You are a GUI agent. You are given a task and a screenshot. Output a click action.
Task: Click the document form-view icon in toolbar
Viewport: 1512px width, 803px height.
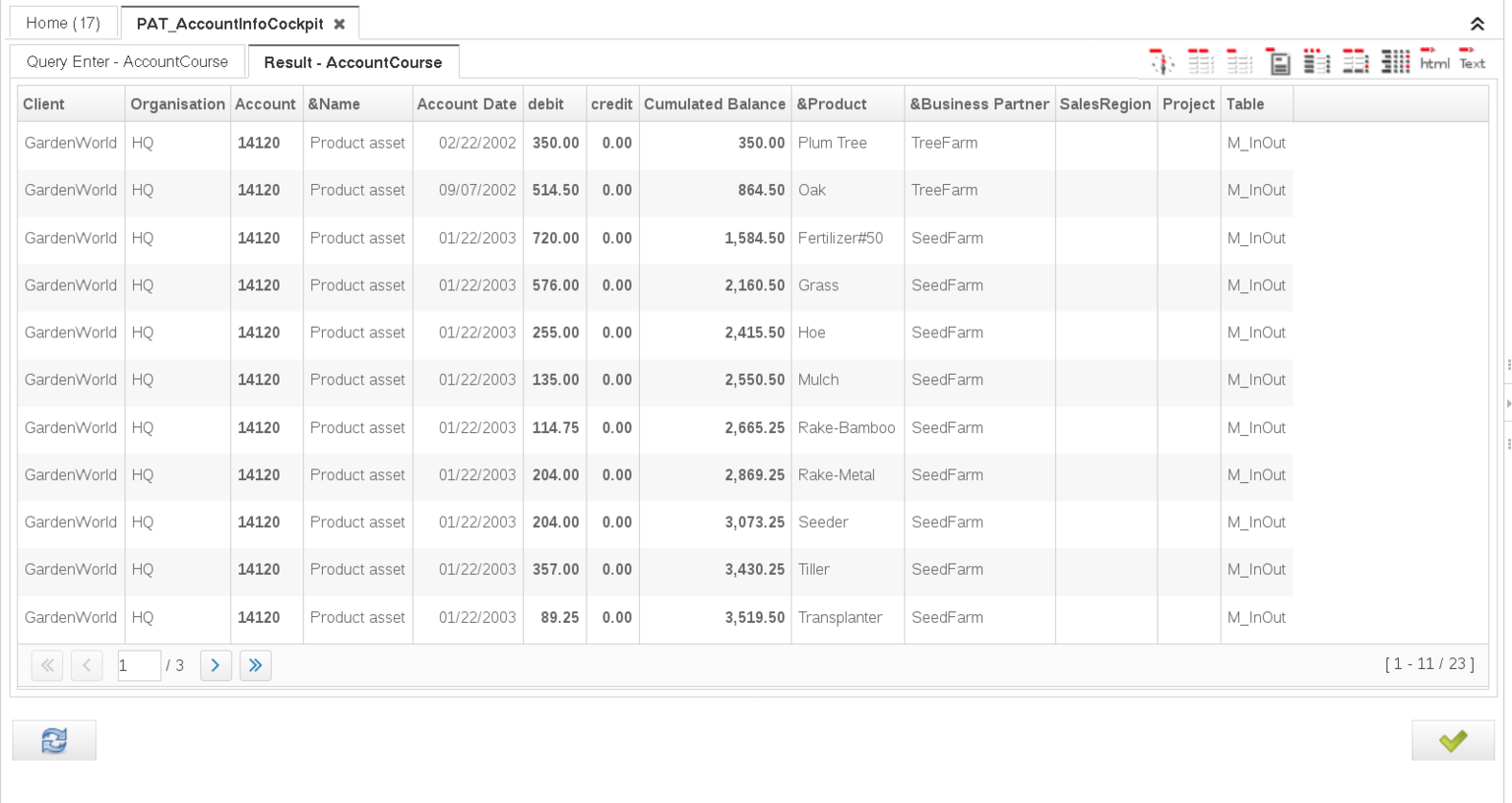[x=1279, y=63]
